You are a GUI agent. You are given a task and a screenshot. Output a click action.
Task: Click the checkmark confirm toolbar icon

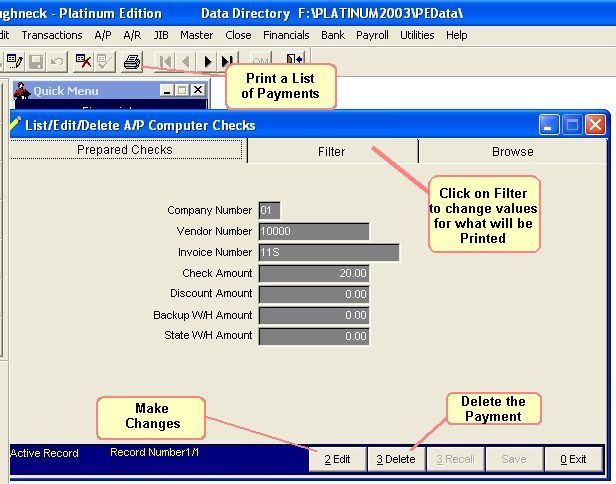click(x=104, y=61)
